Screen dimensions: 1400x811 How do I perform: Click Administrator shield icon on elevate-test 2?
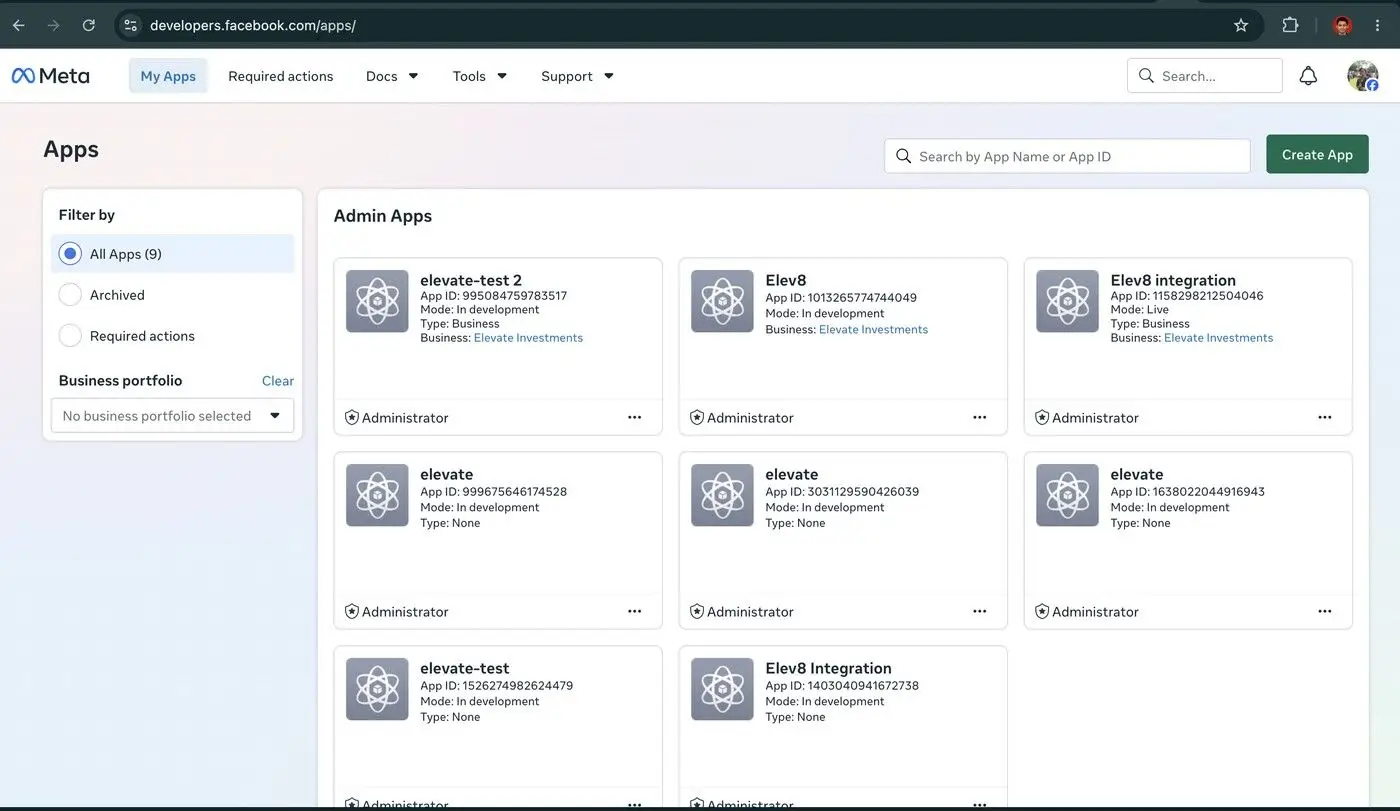click(x=352, y=417)
